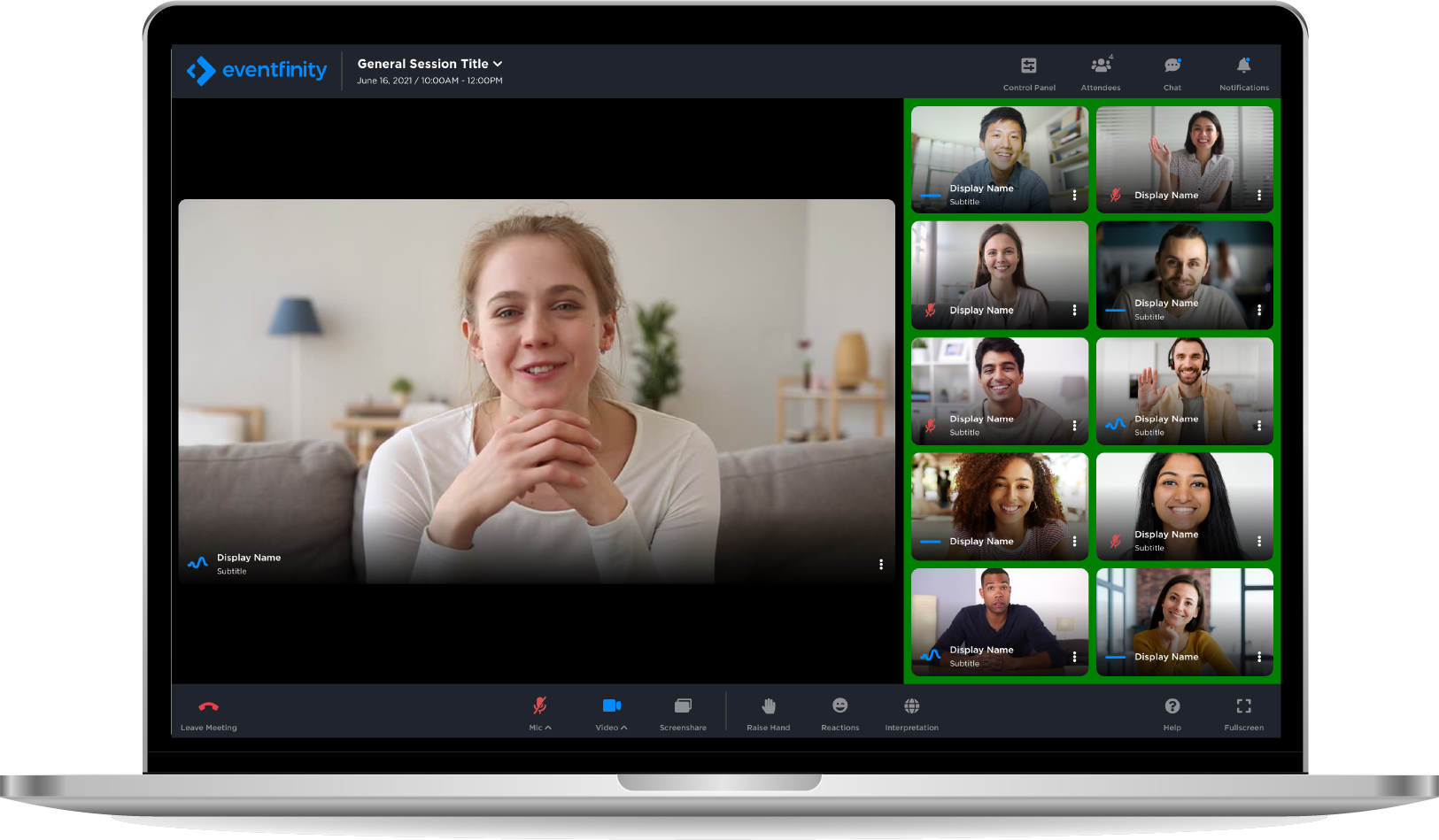The image size is (1439, 840).
Task: Click muted mic icon on waving woman's tile
Action: 1116,195
